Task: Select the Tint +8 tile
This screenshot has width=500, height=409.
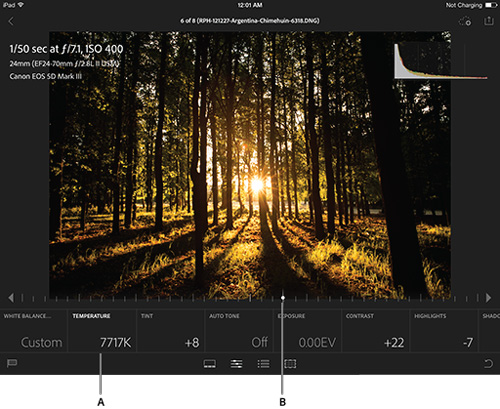Action: (170, 330)
